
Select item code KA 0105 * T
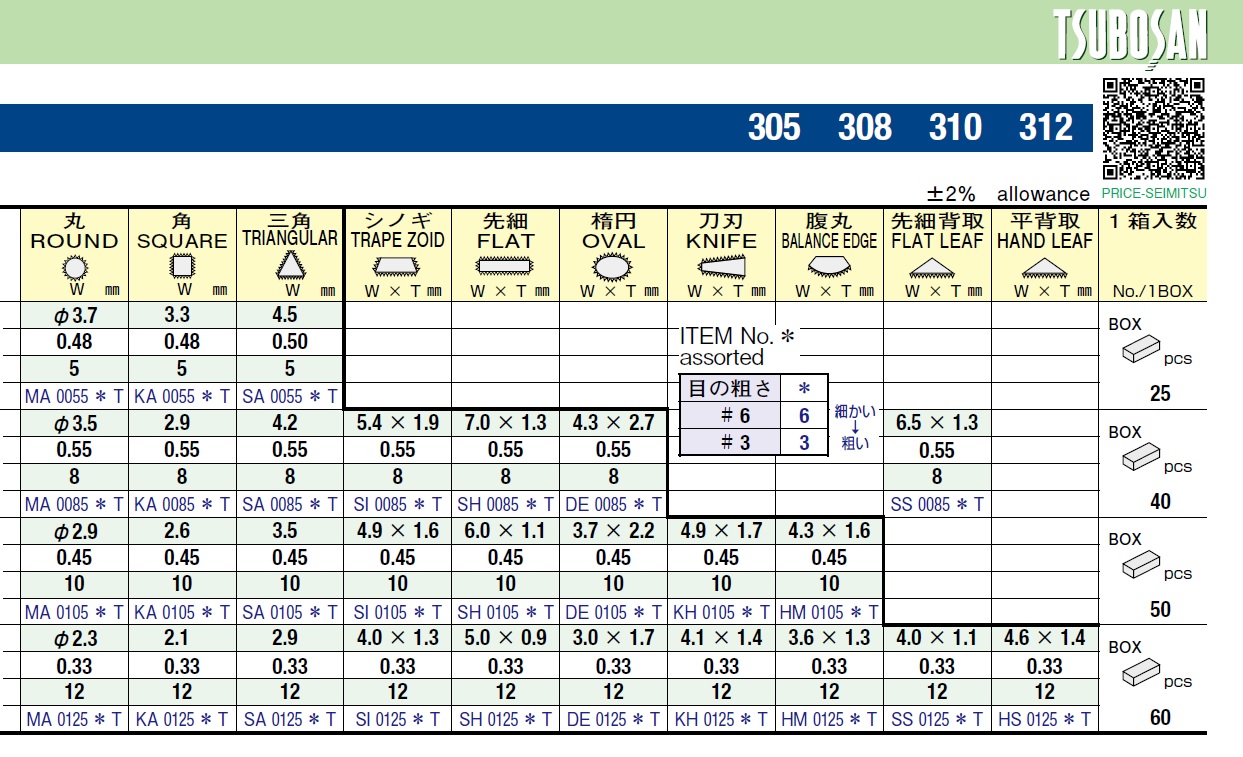tap(182, 612)
